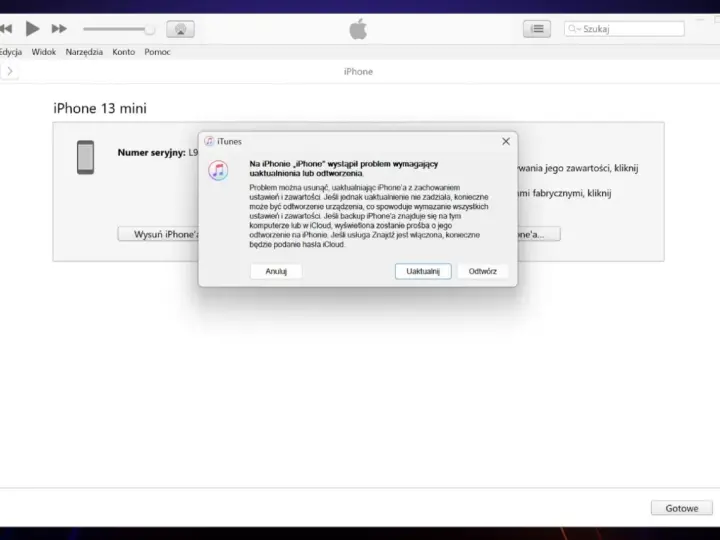Open the Pomoc menu
The image size is (720, 540).
(157, 52)
